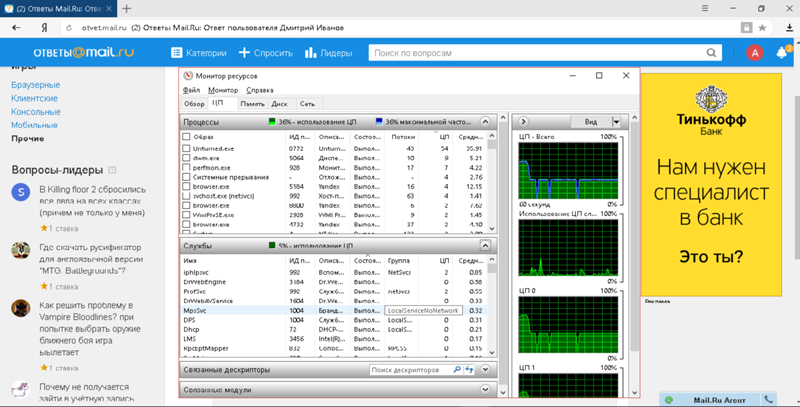Open the Вид dropdown arrow
The width and height of the screenshot is (800, 407).
point(616,121)
